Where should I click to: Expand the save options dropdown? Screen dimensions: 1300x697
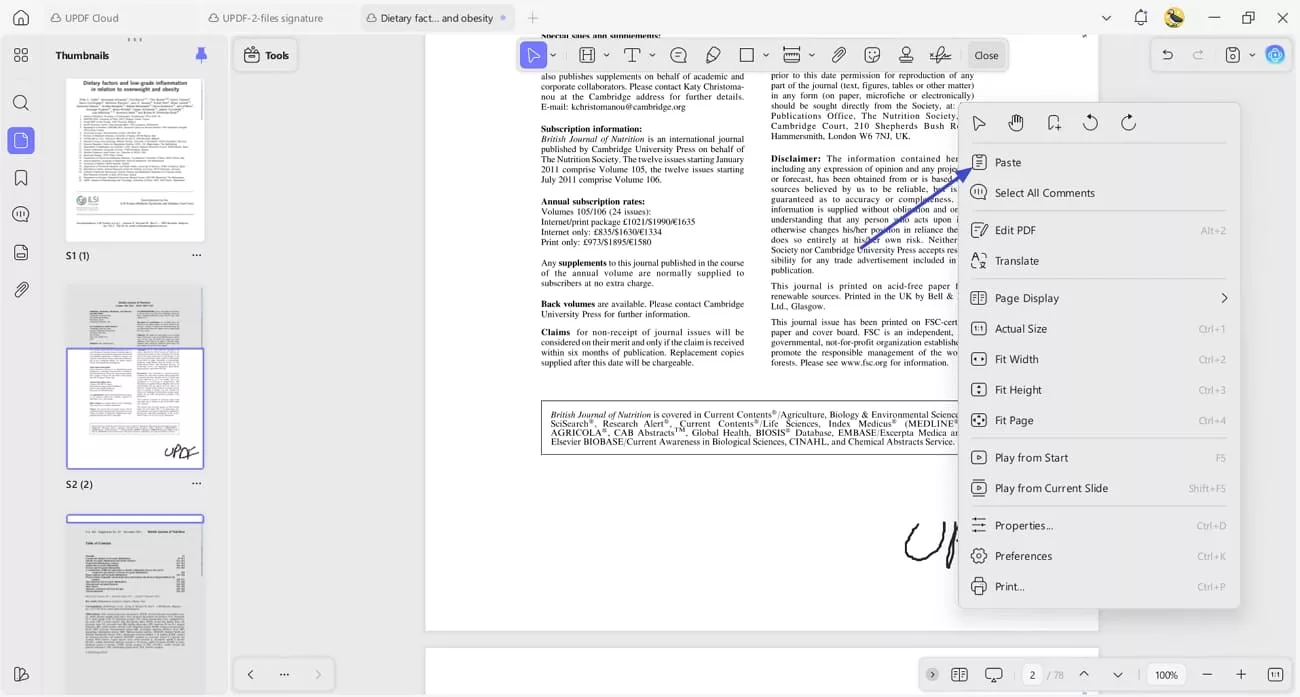[1252, 55]
